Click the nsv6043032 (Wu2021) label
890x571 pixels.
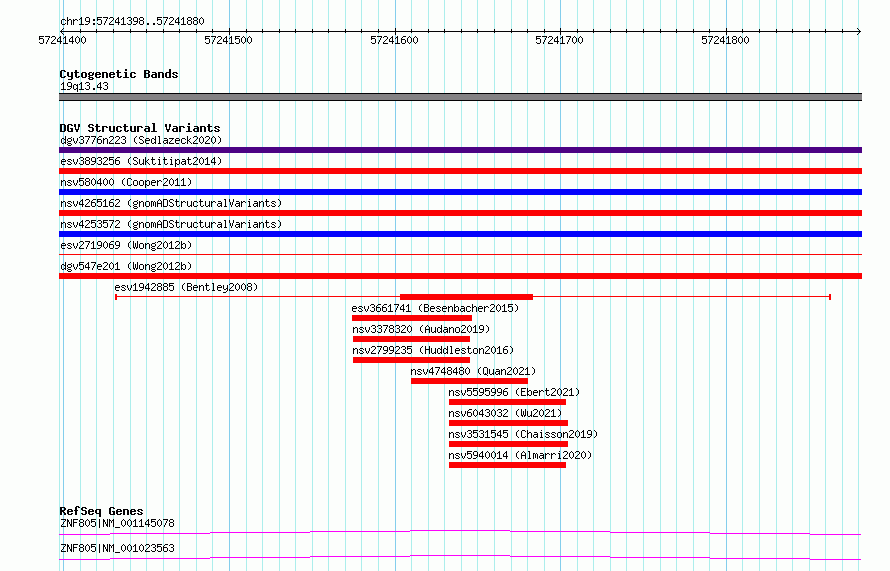point(505,413)
